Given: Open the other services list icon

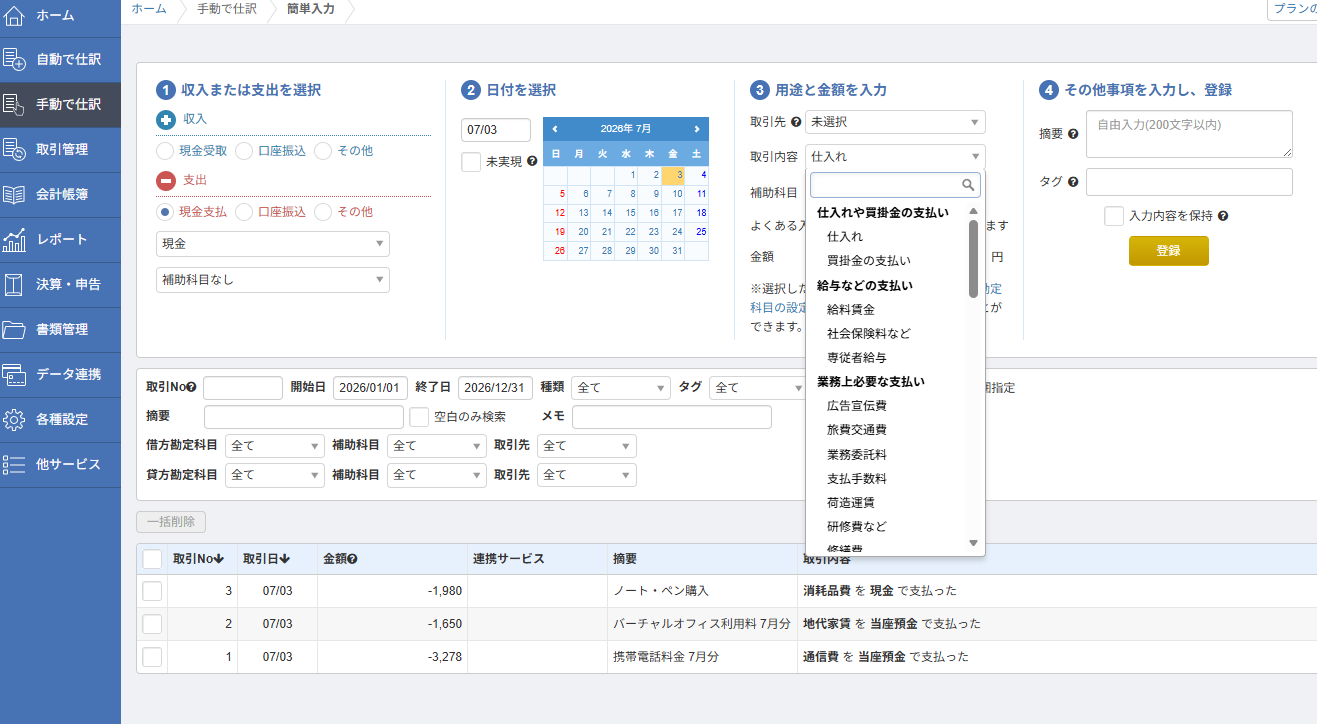Looking at the screenshot, I should click(x=14, y=465).
